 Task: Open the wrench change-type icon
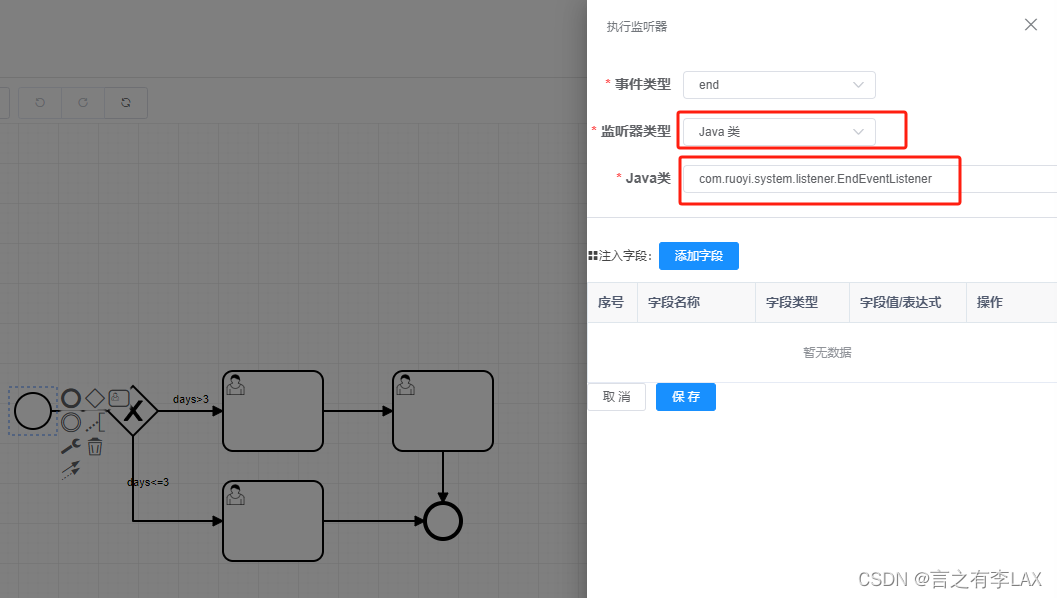pos(70,446)
